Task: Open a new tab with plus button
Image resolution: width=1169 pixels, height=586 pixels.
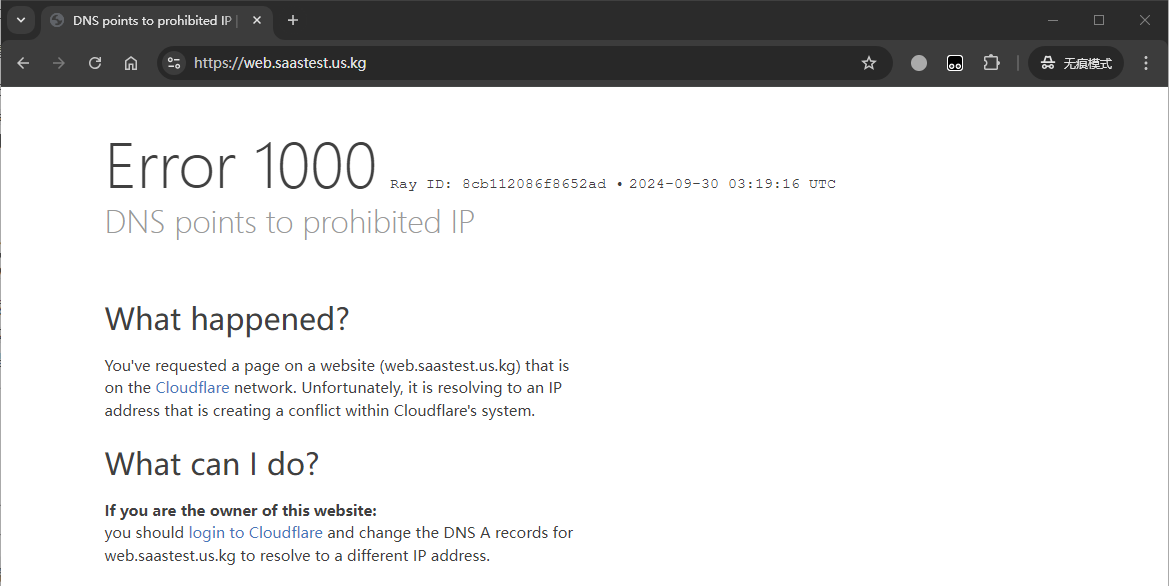Action: pyautogui.click(x=293, y=20)
